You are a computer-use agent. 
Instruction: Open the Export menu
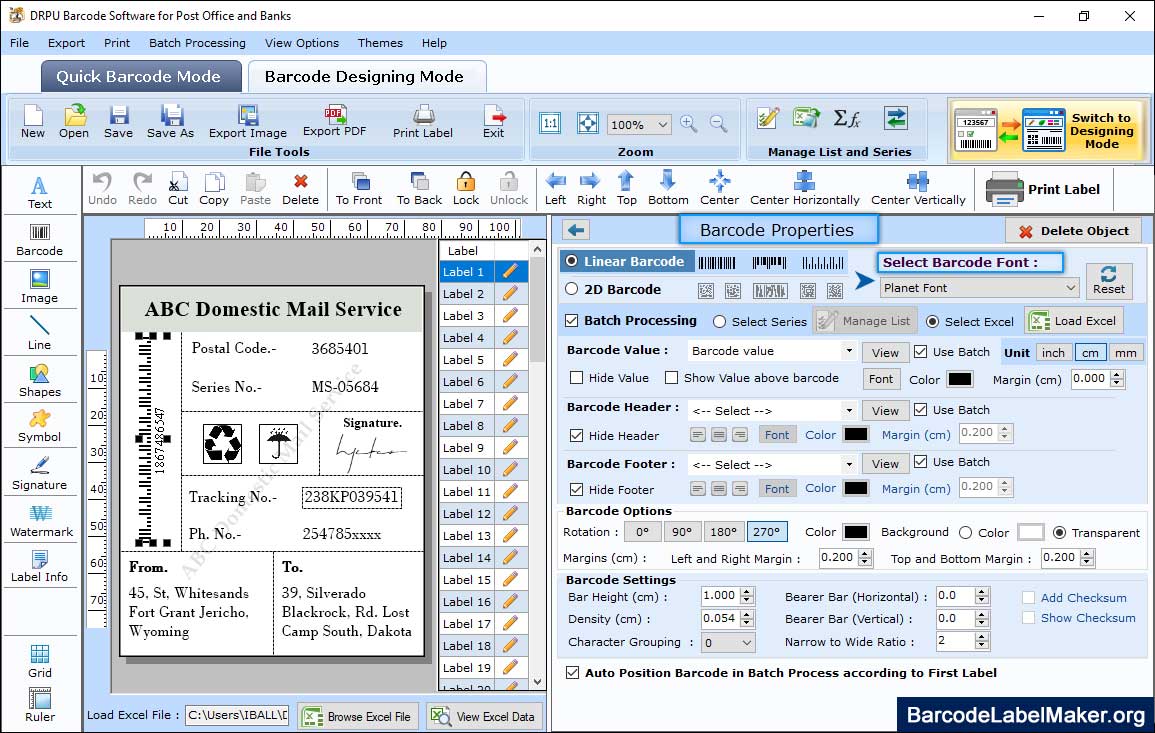tap(66, 43)
